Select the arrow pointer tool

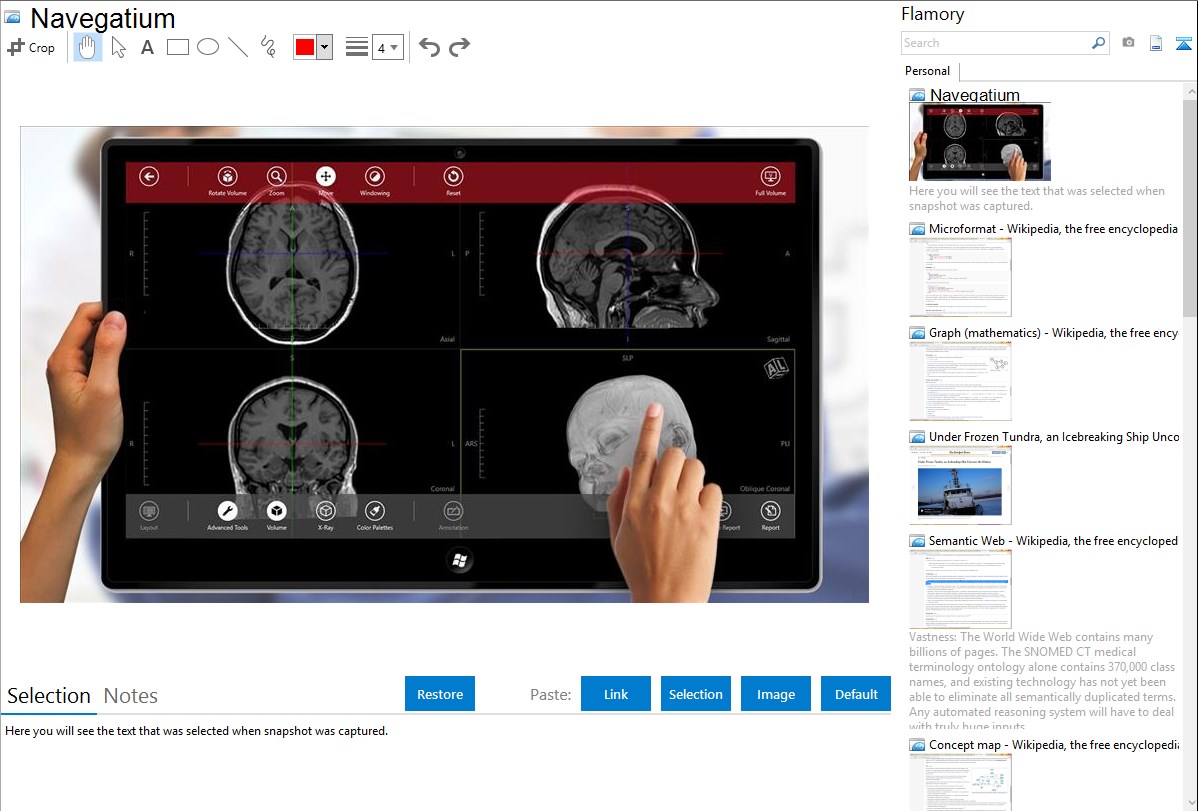coord(118,47)
